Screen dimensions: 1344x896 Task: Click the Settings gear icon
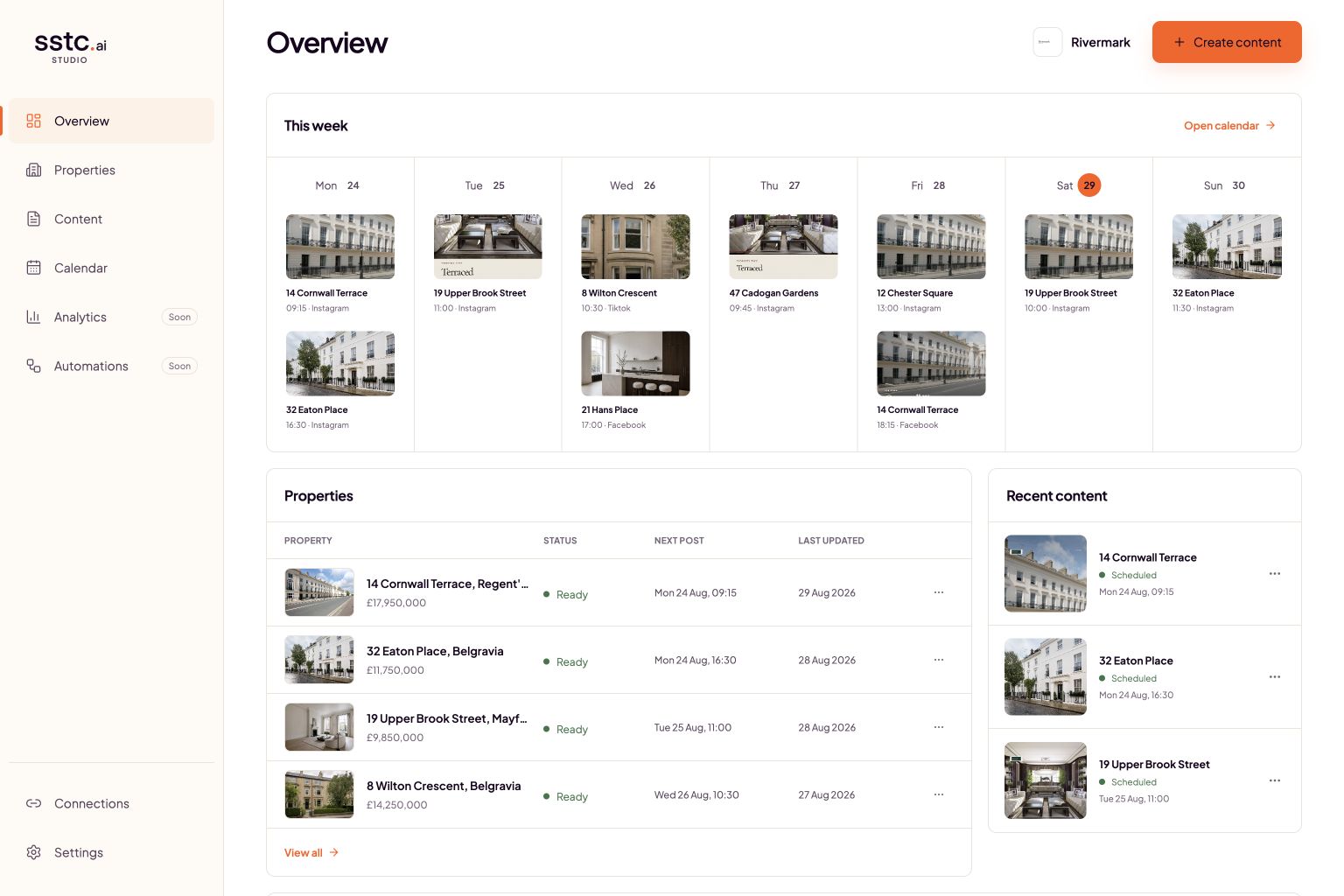point(33,852)
